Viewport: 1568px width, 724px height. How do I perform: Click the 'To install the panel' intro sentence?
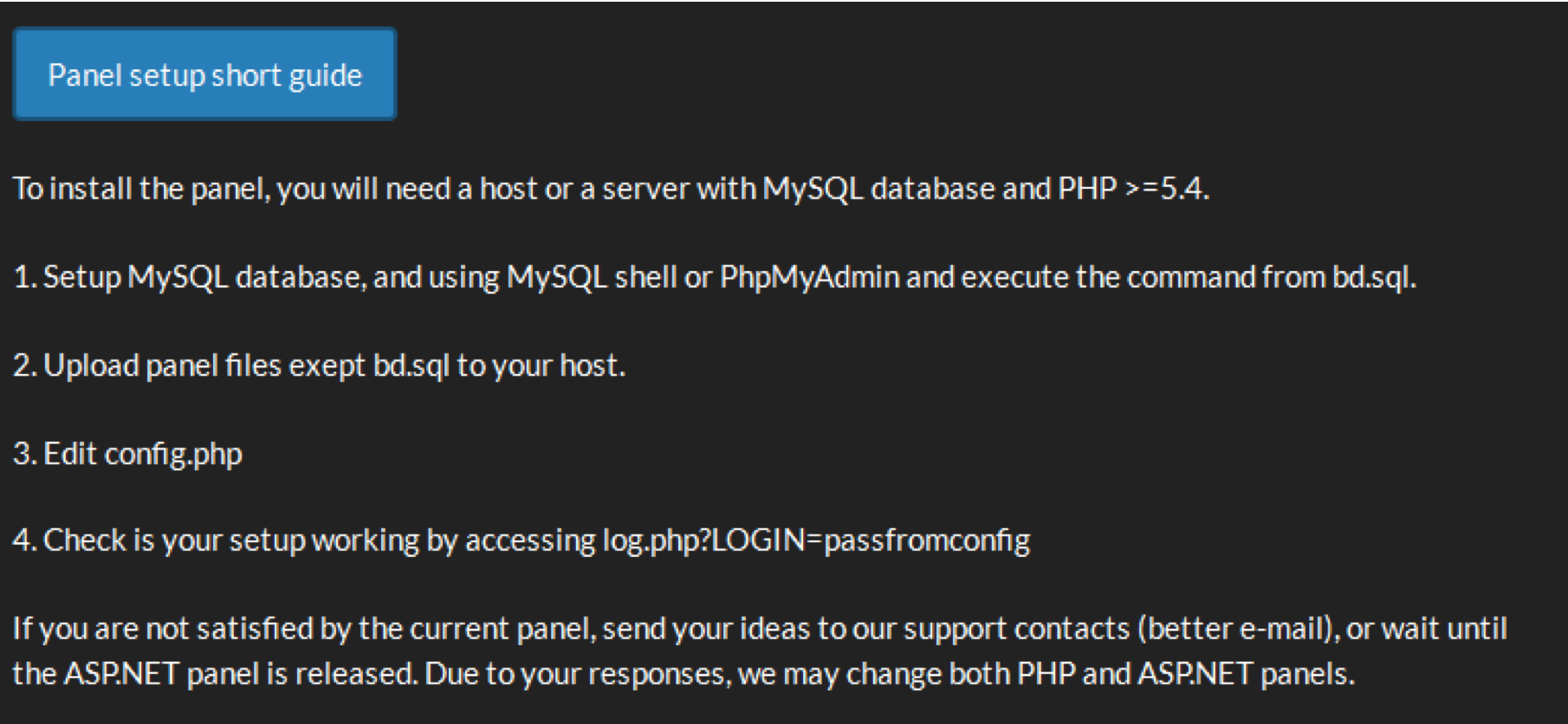(x=611, y=188)
